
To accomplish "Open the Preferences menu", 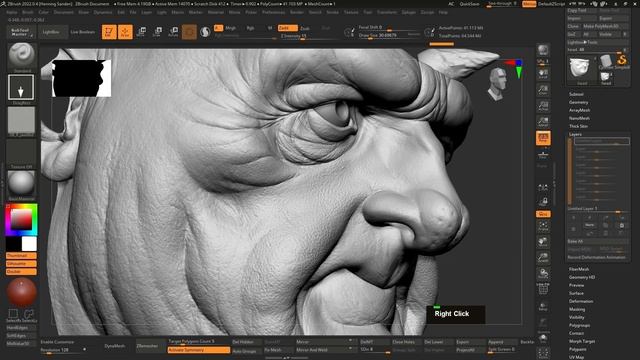I will (x=273, y=12).
